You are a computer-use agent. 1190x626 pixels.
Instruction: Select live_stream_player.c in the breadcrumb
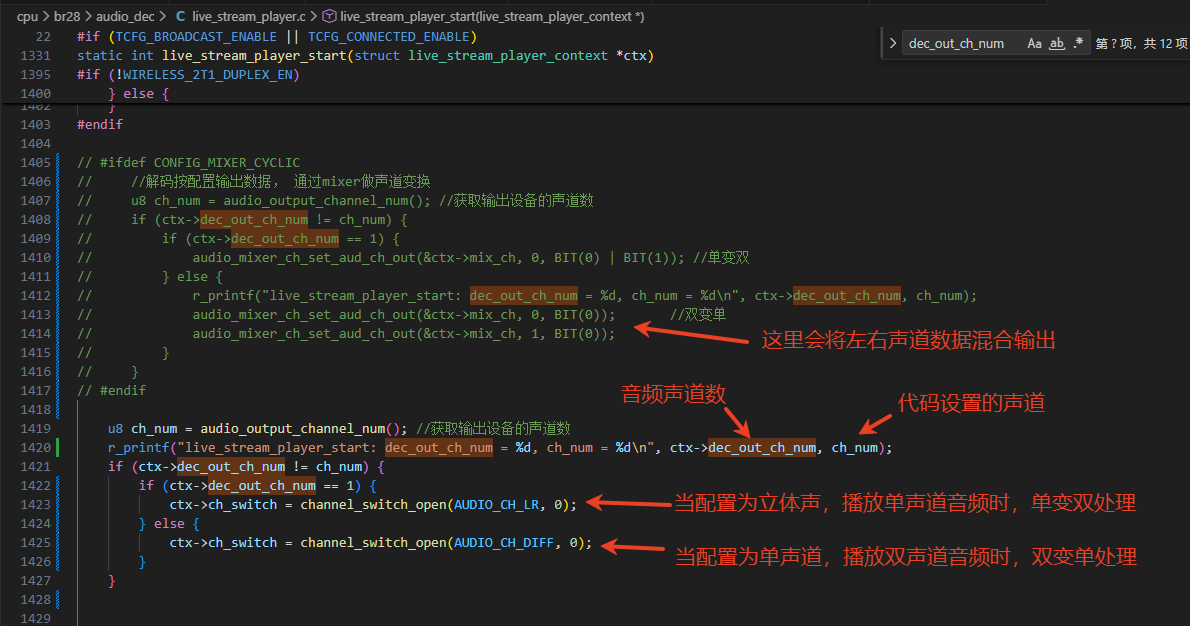tap(248, 16)
